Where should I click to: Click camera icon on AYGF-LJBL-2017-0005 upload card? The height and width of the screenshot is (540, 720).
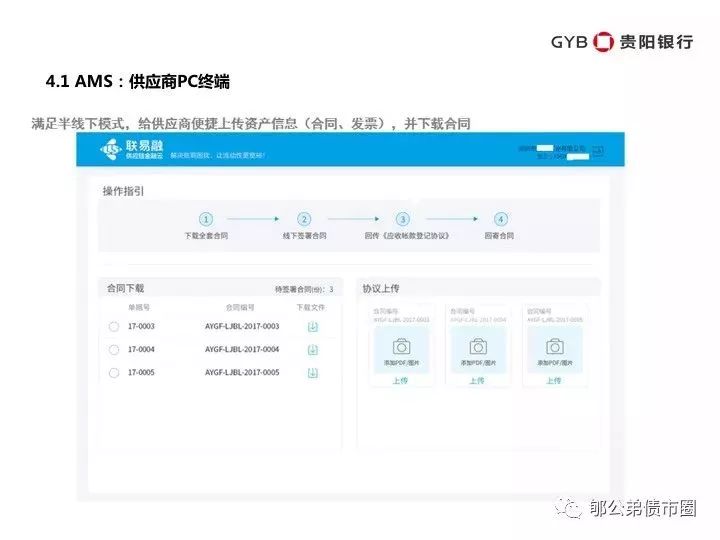[555, 346]
